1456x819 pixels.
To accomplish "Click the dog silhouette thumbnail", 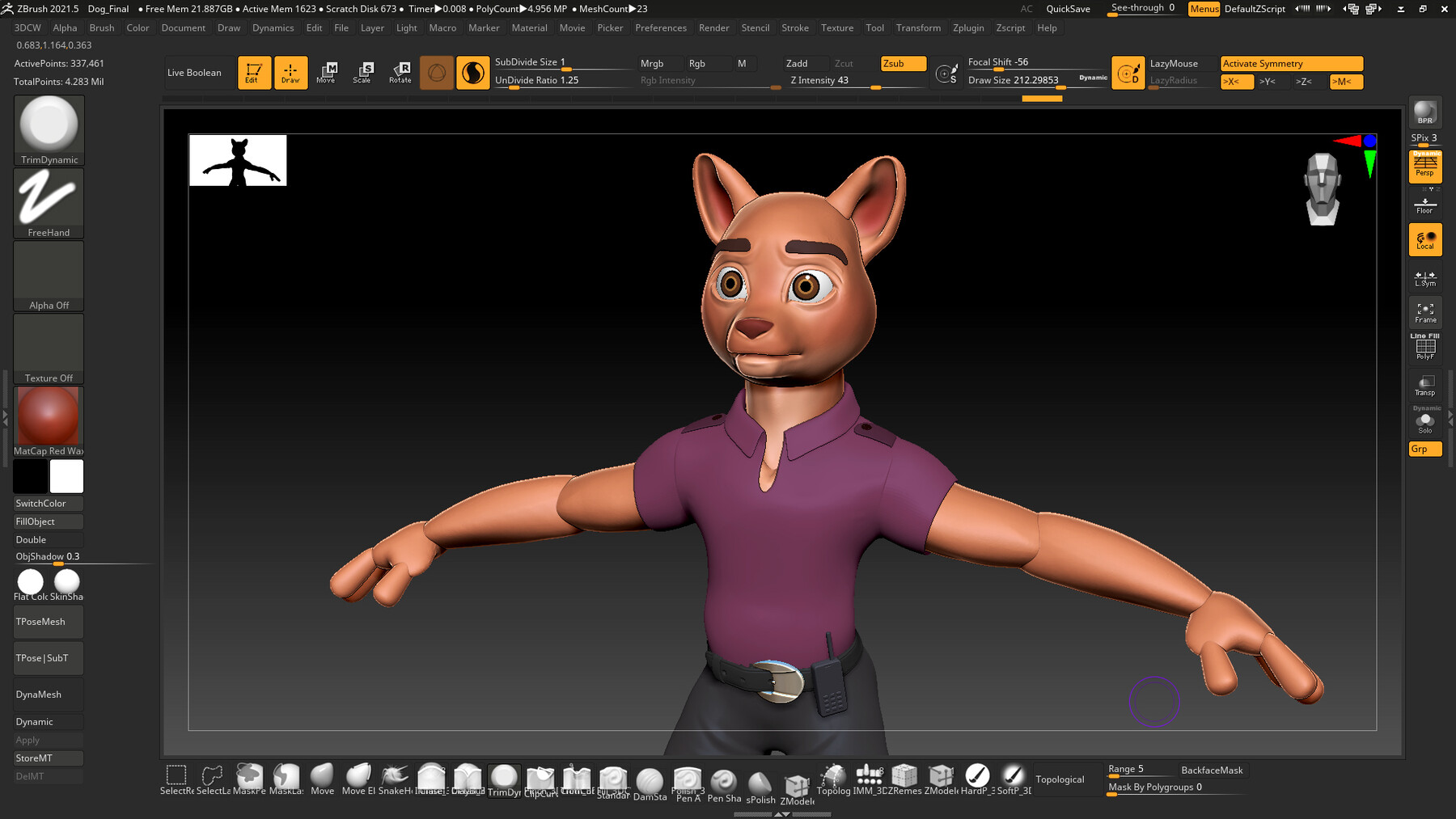I will click(x=238, y=160).
